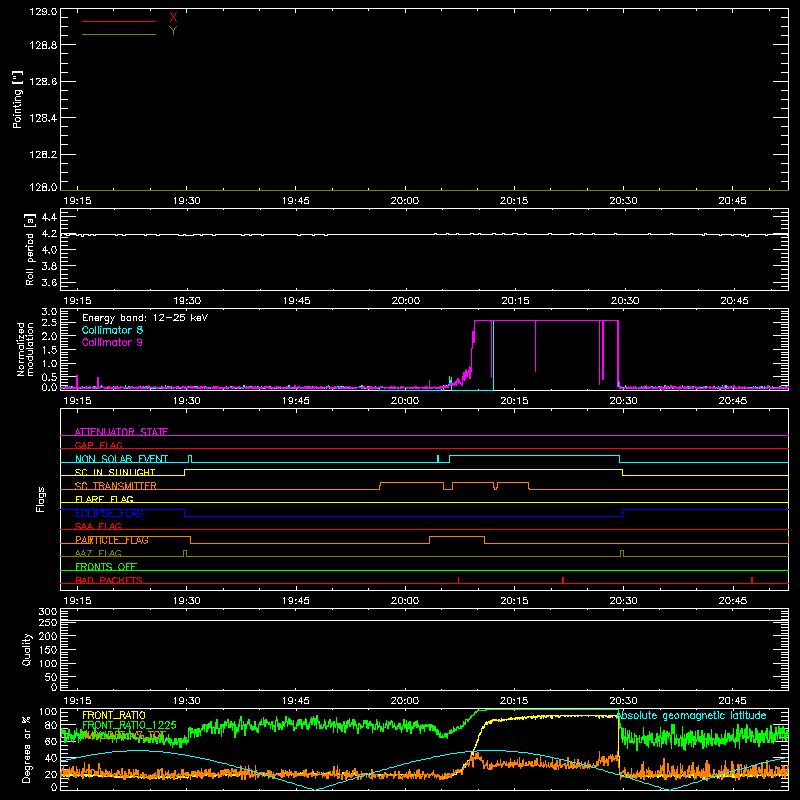Click the 'Quality' vertical axis title
The width and height of the screenshot is (800, 800).
tap(27, 649)
